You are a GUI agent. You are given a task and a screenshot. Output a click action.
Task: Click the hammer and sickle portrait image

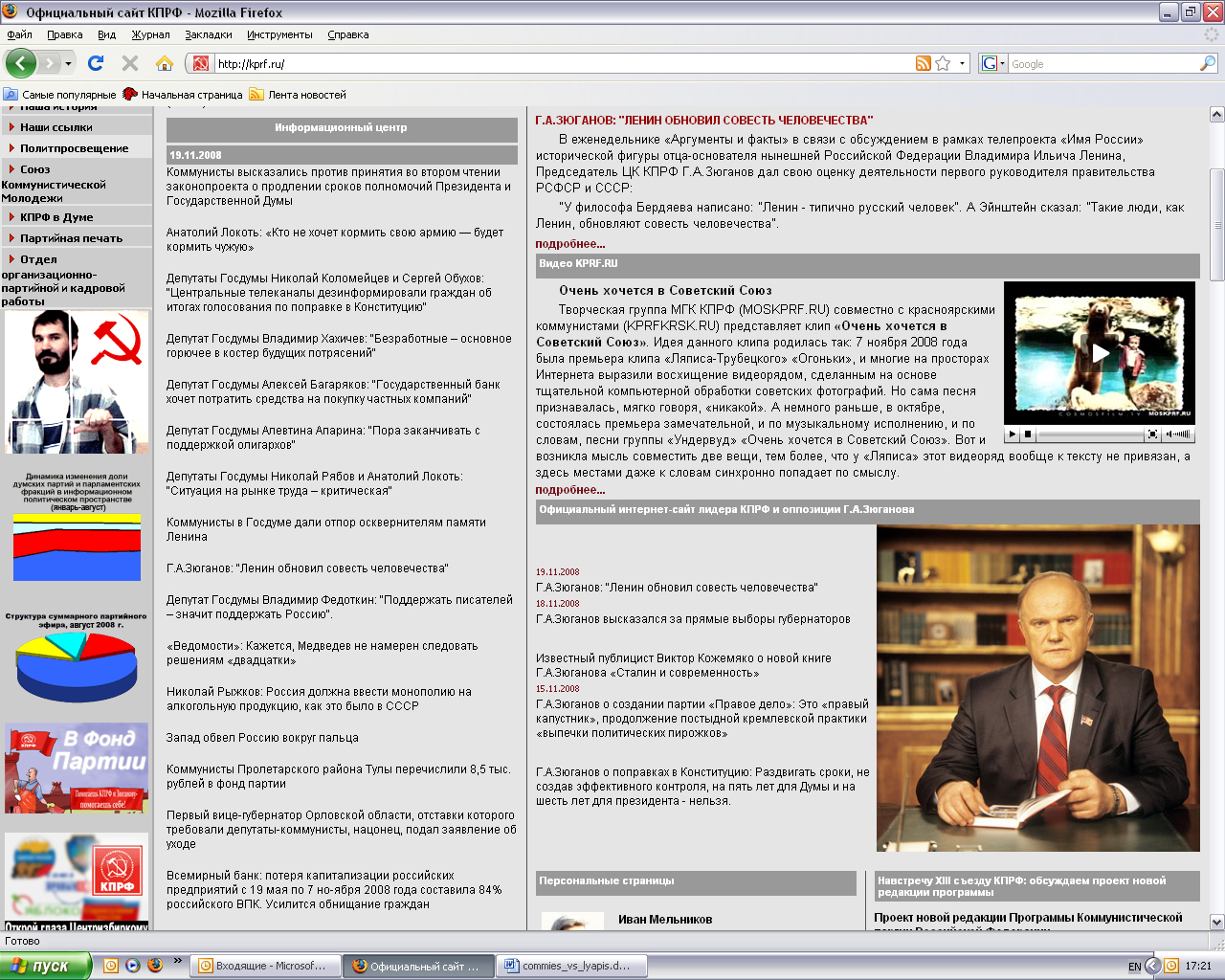pyautogui.click(x=77, y=382)
